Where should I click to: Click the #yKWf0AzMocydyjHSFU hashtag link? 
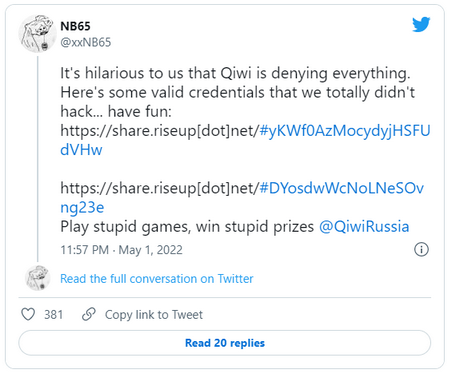(x=345, y=131)
